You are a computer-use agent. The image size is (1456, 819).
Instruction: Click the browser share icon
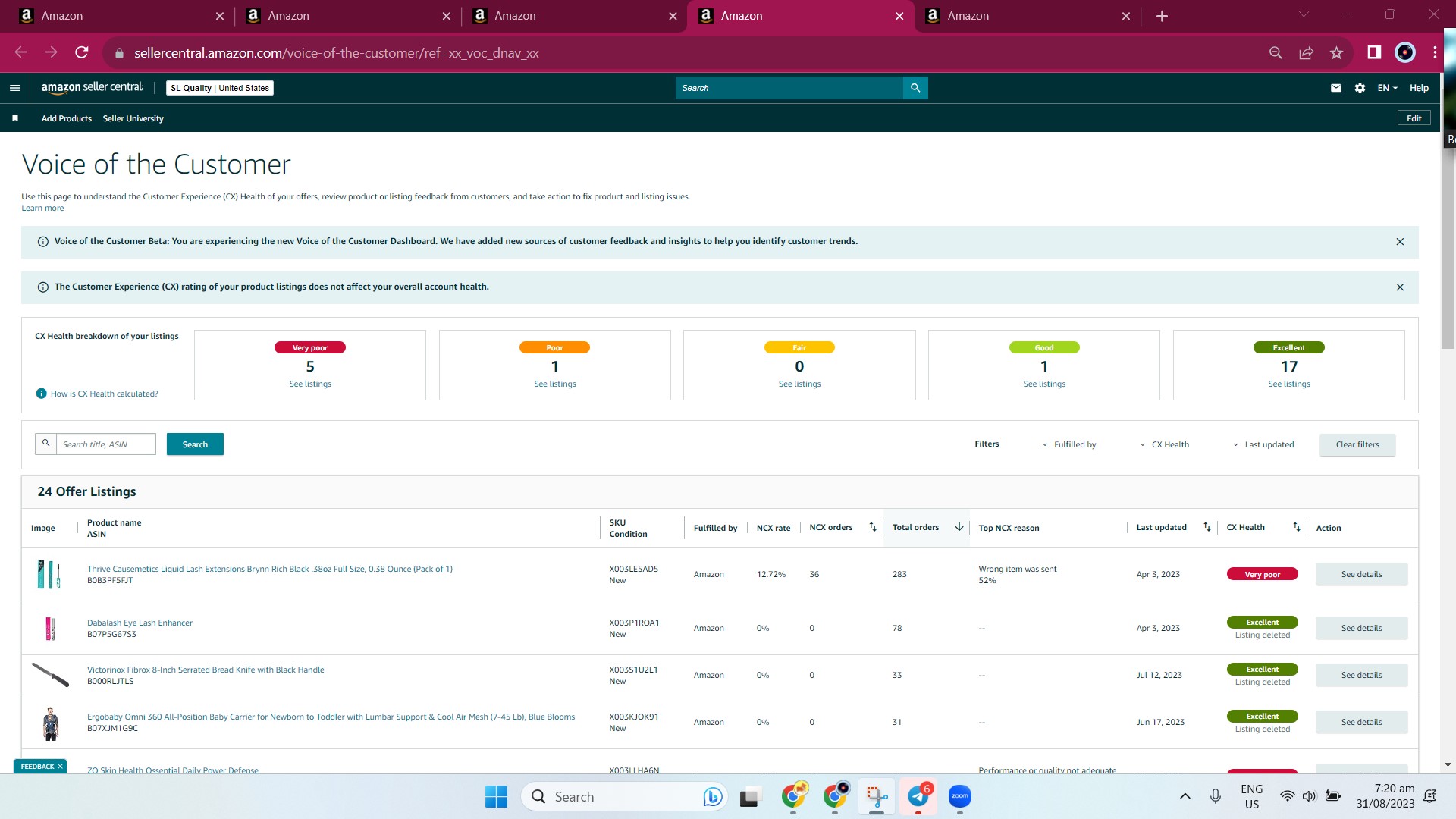point(1306,52)
